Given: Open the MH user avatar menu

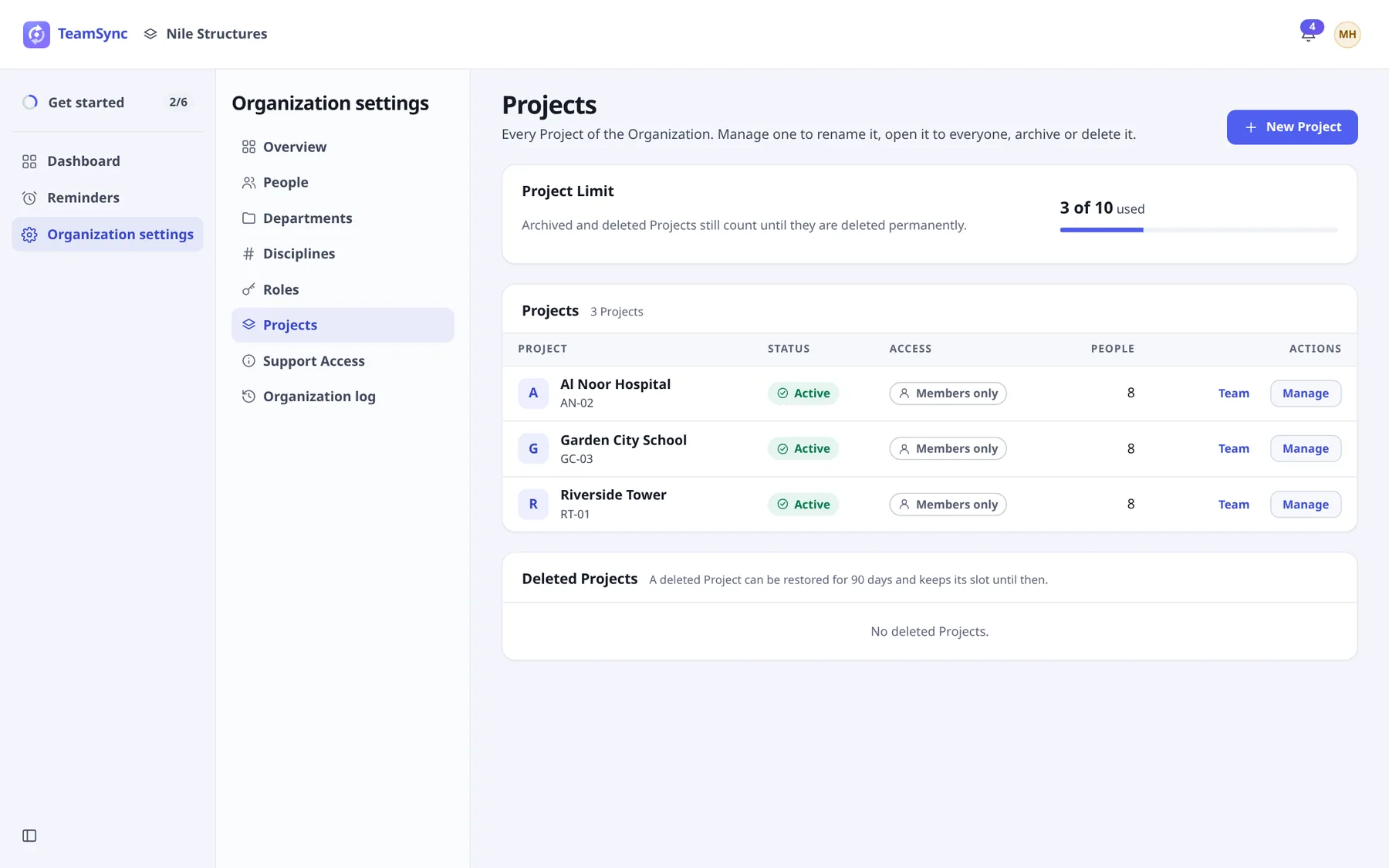Looking at the screenshot, I should 1347,34.
